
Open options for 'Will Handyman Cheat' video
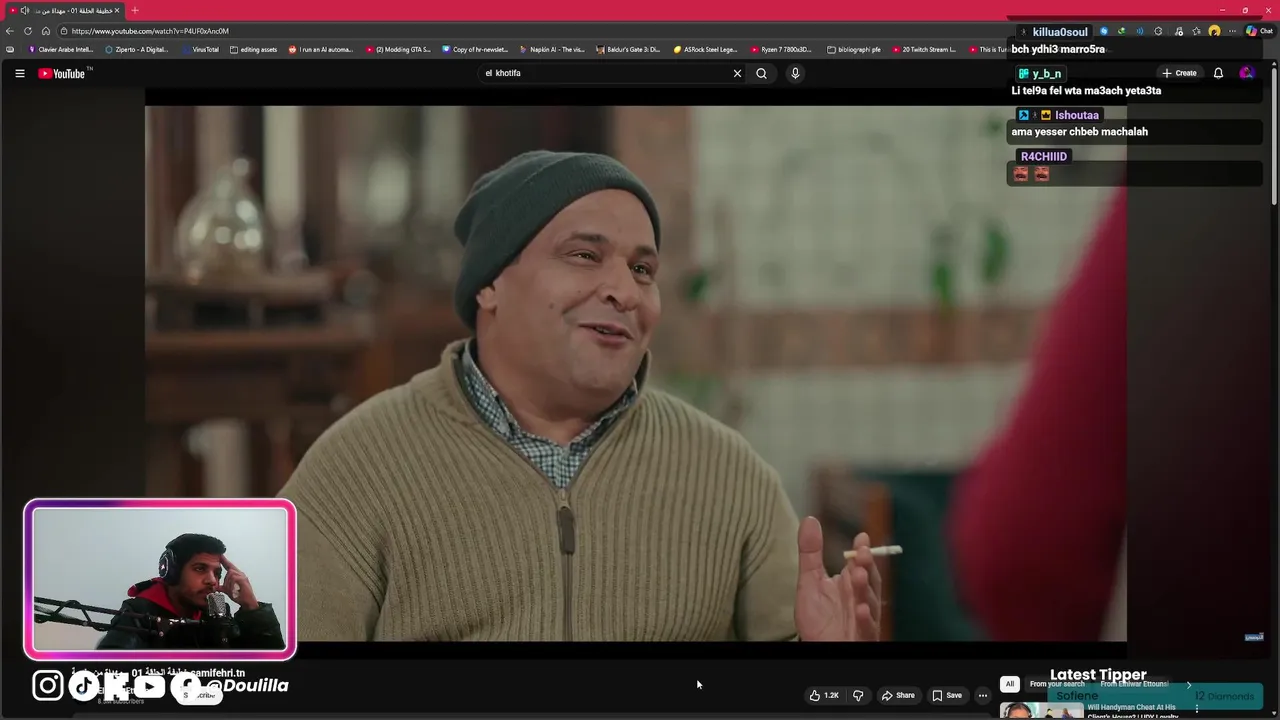coord(1197,709)
